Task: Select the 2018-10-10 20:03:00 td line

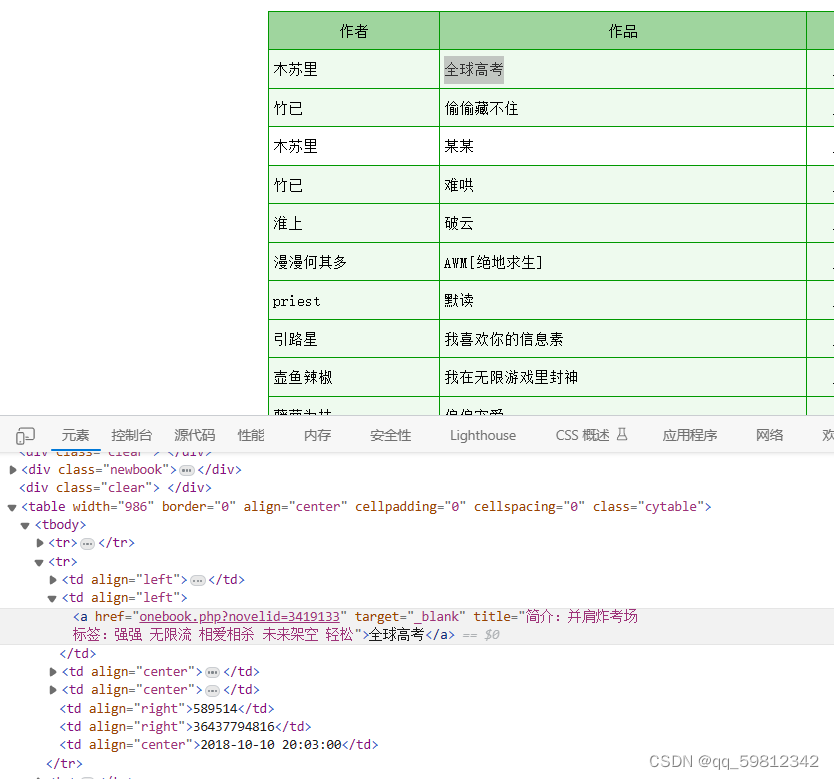Action: tap(219, 745)
